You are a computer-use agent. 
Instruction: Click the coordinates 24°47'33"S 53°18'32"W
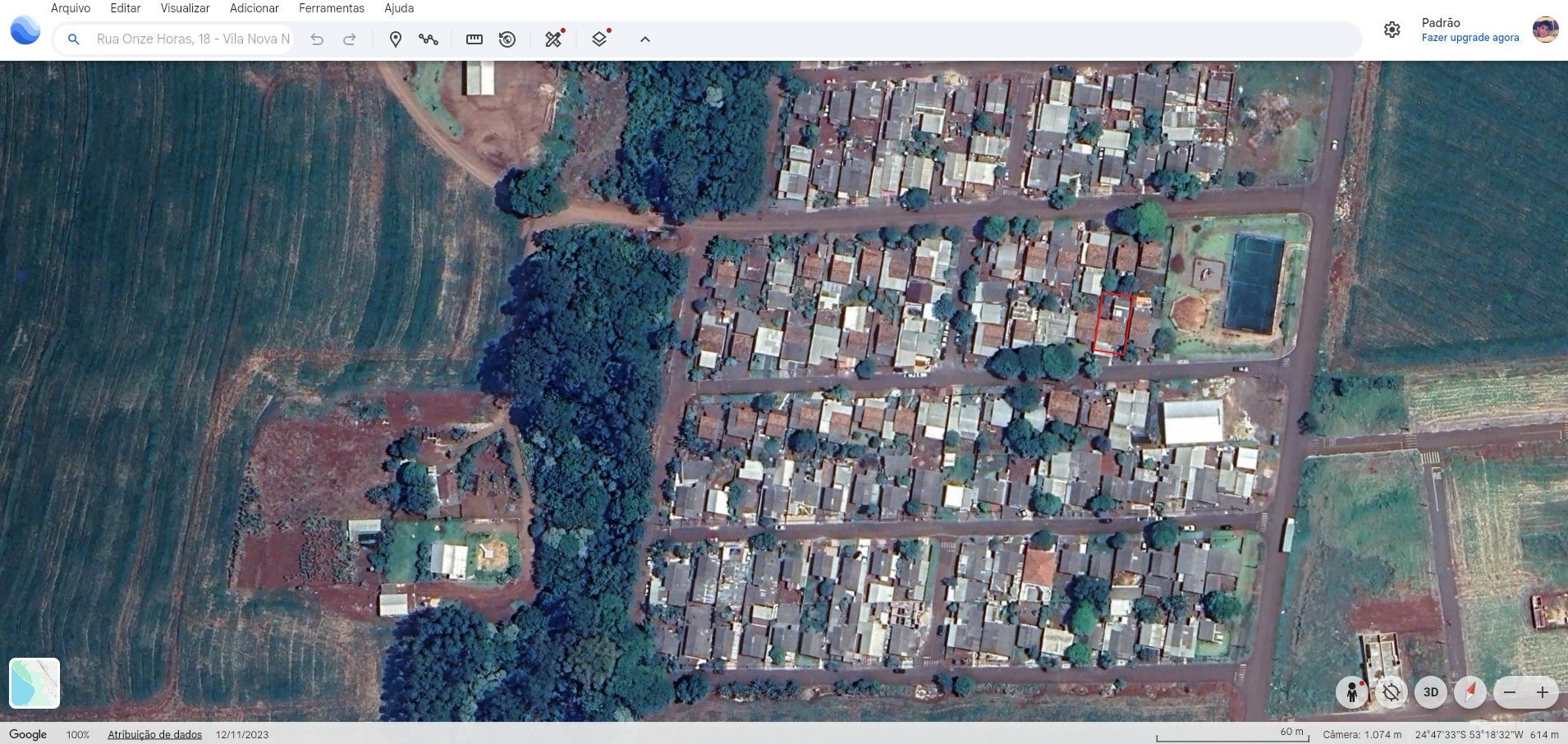pyautogui.click(x=1469, y=735)
